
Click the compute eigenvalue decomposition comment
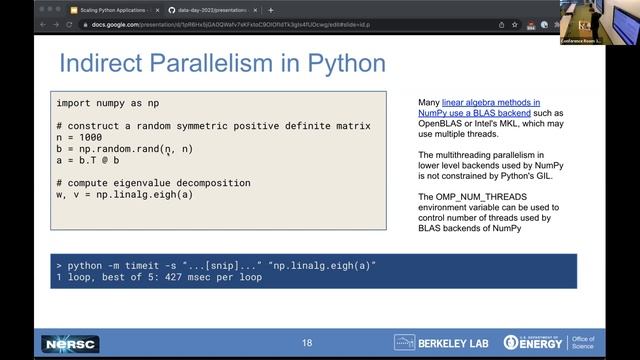(153, 183)
